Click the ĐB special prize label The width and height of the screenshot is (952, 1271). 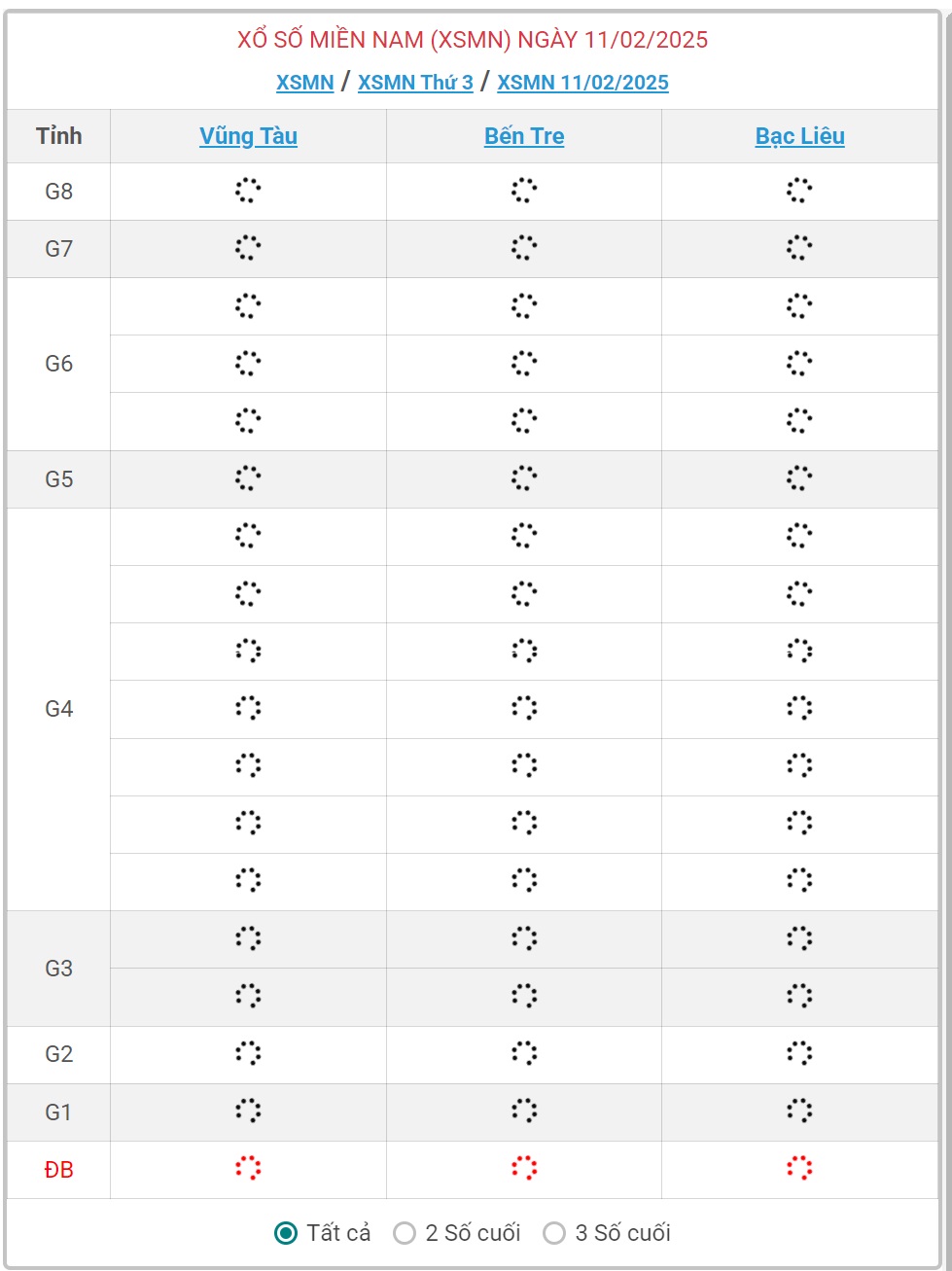[x=59, y=1170]
